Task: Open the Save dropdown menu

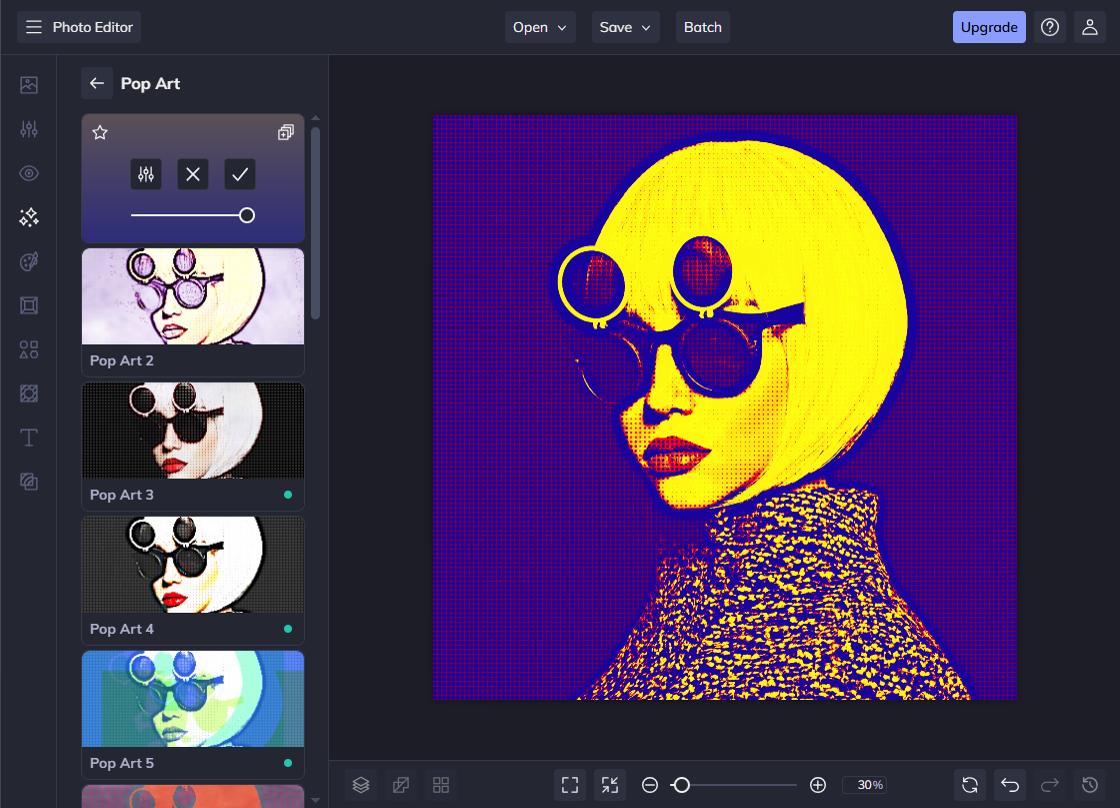Action: click(x=625, y=27)
